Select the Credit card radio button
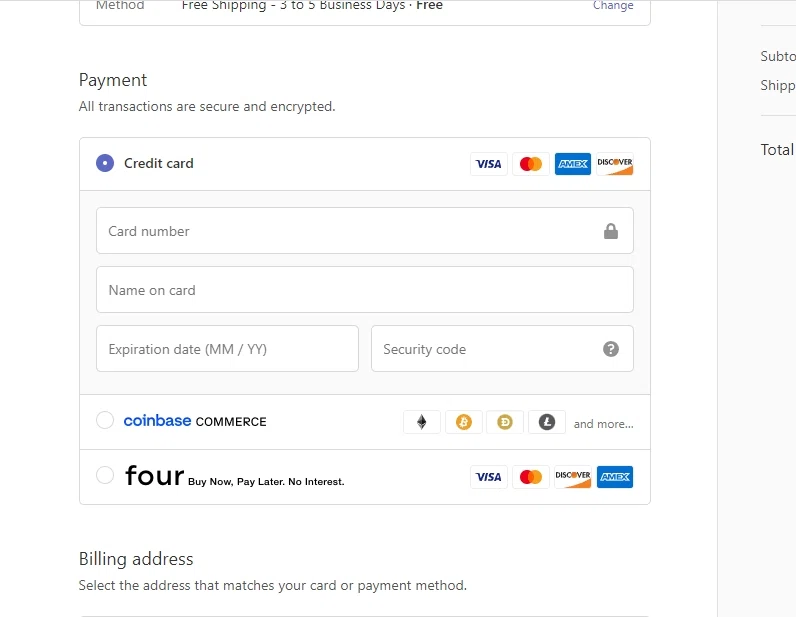The width and height of the screenshot is (796, 617). pyautogui.click(x=105, y=163)
